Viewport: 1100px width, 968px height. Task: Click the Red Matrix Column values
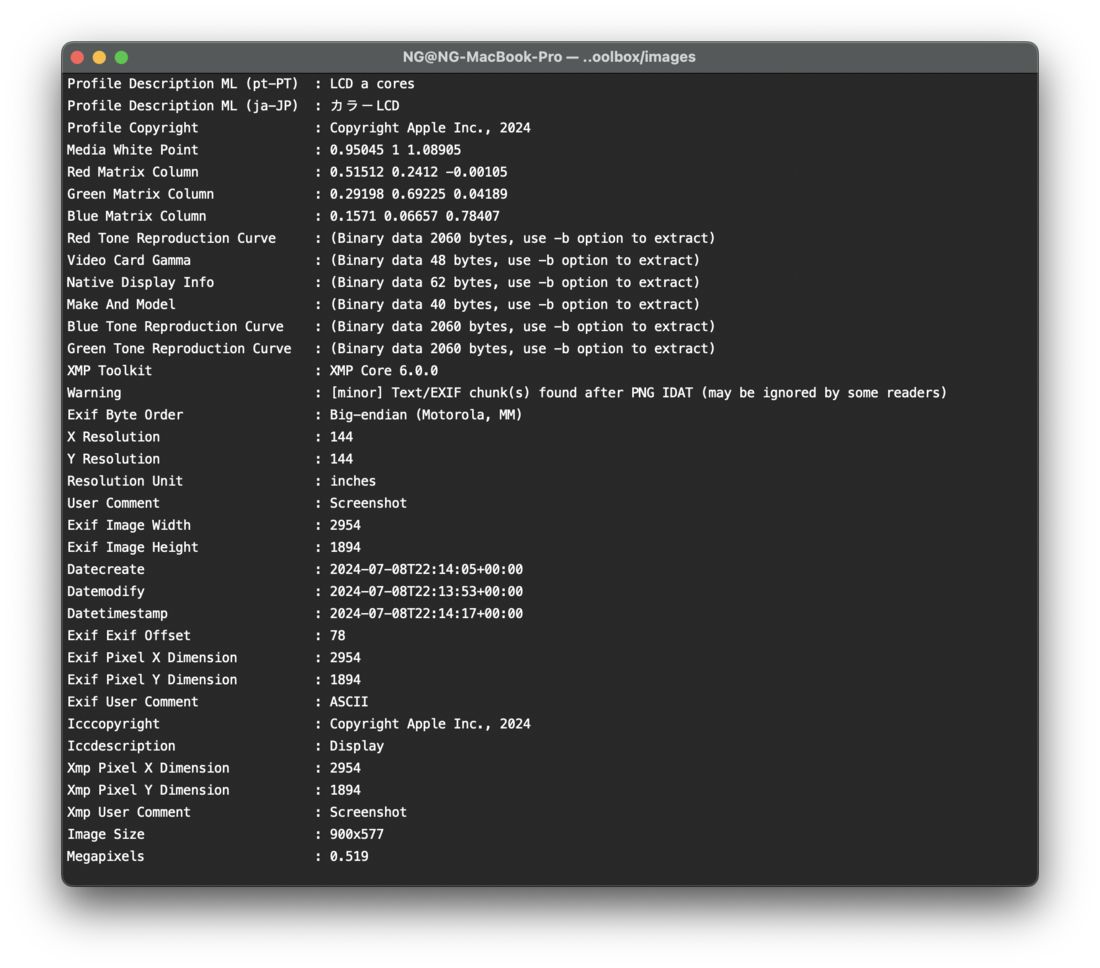[x=418, y=172]
